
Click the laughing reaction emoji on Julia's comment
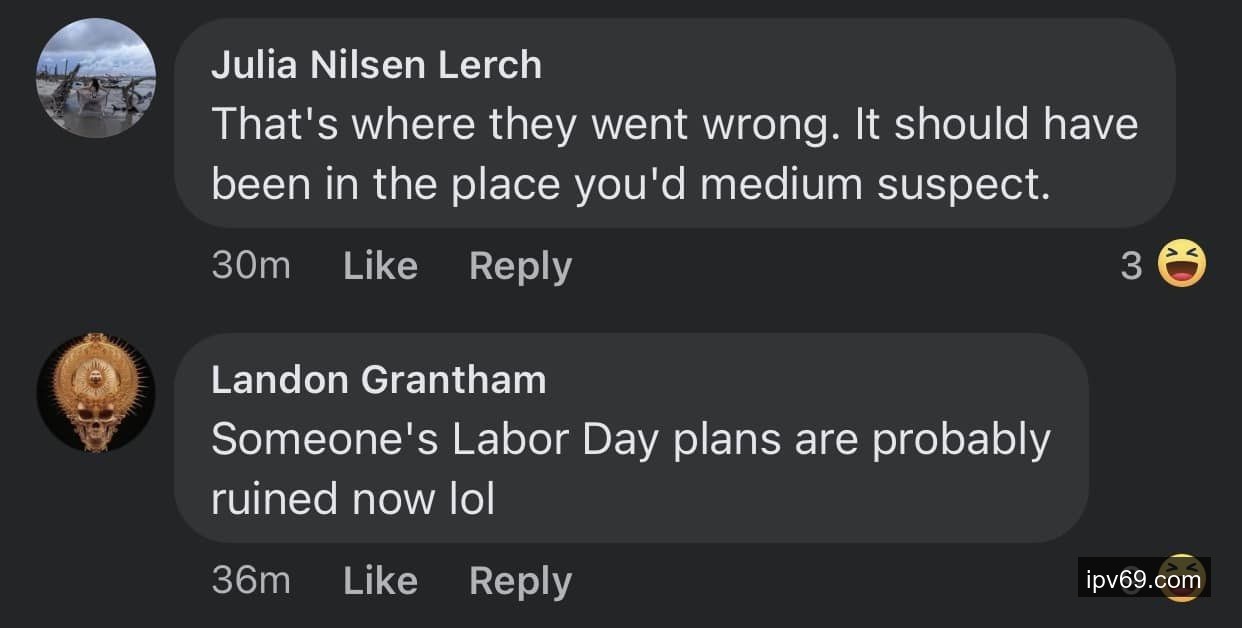1181,264
